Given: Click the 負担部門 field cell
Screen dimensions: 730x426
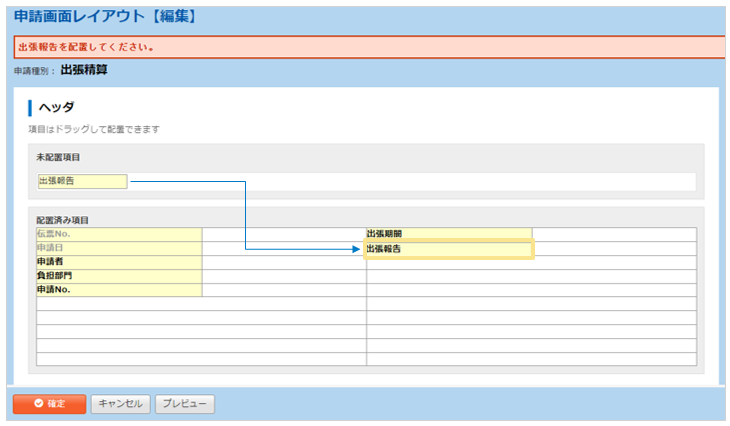Looking at the screenshot, I should [119, 276].
